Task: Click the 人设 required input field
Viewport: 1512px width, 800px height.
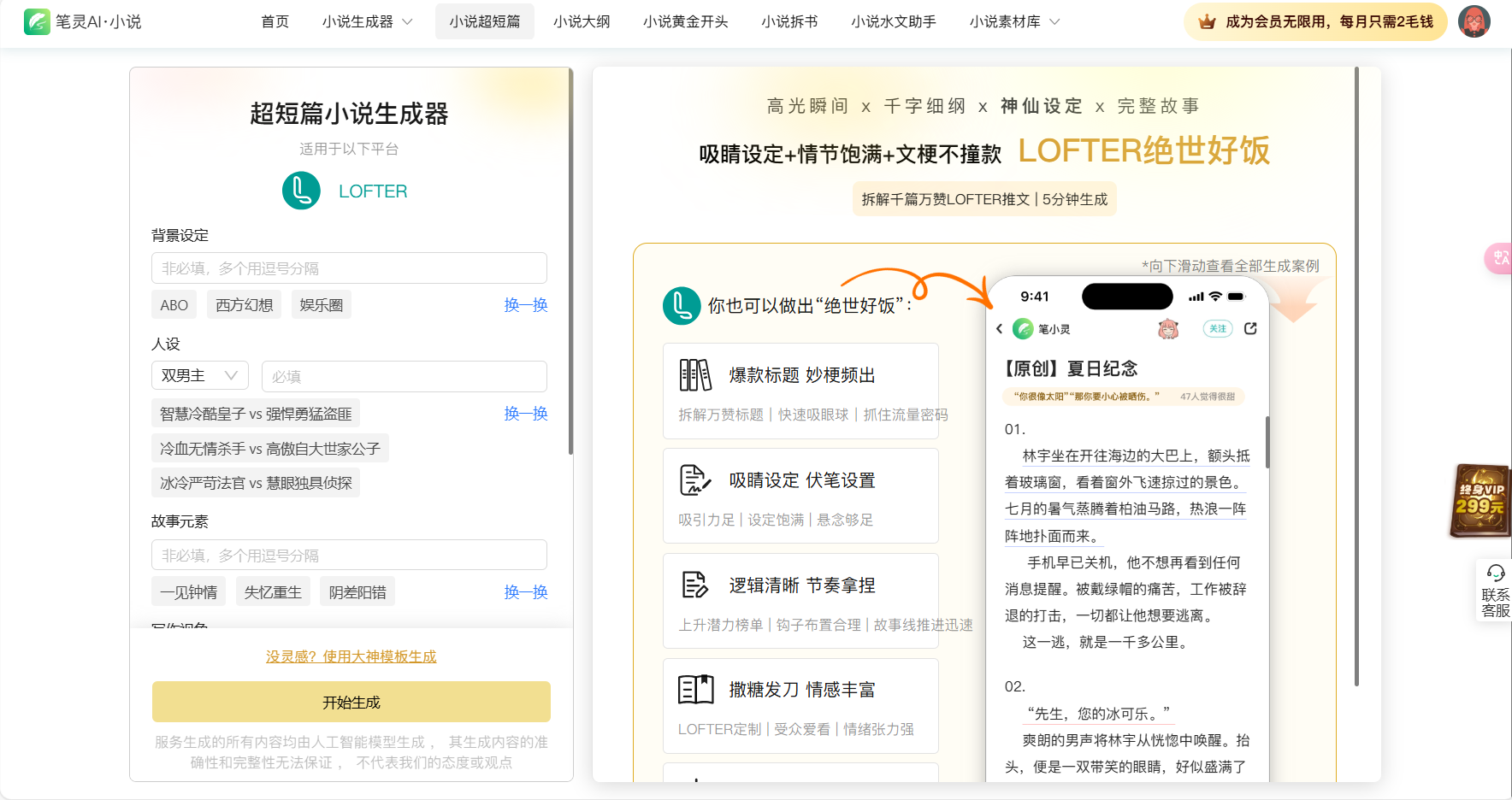Action: click(x=405, y=376)
